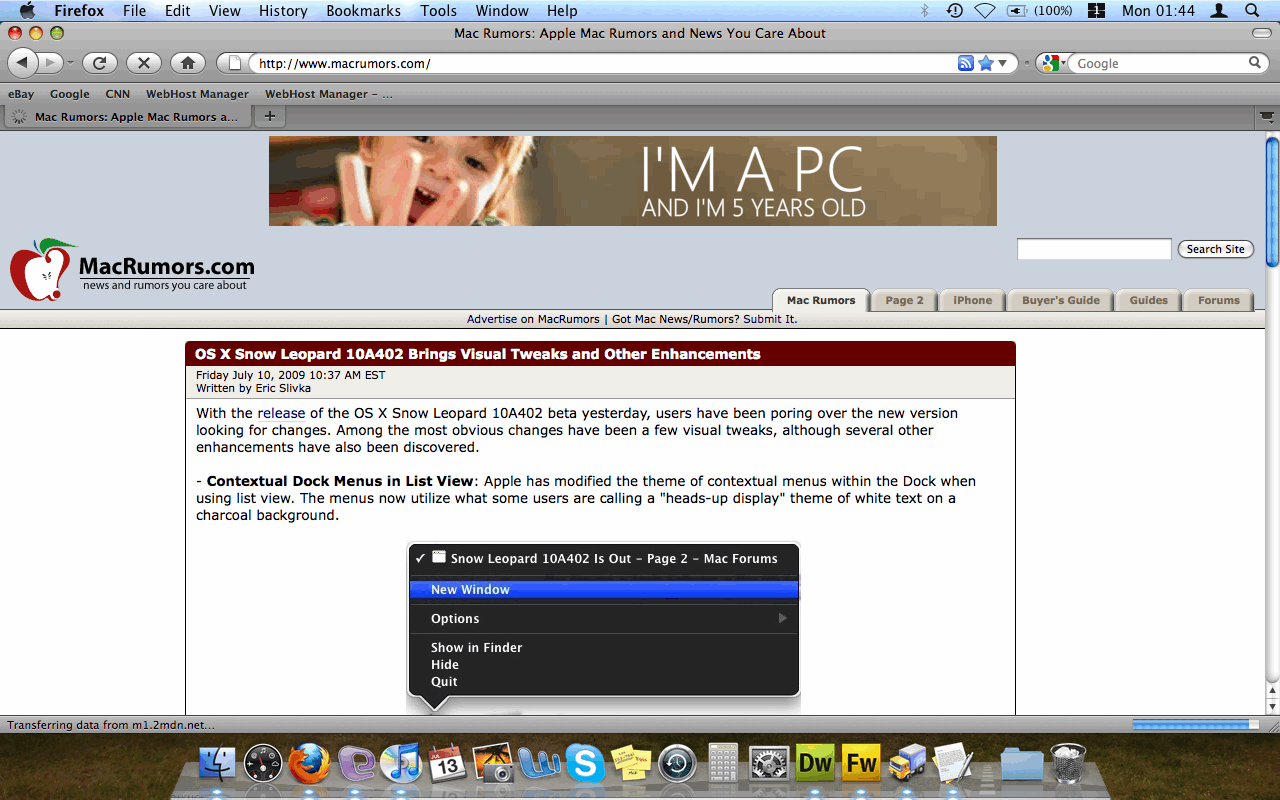
Task: Click the MacRumors.com logo
Action: (x=132, y=269)
